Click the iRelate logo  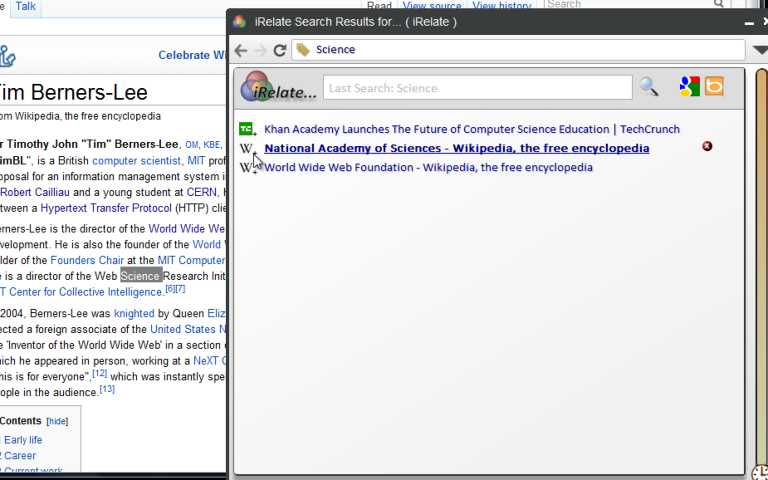pyautogui.click(x=278, y=87)
